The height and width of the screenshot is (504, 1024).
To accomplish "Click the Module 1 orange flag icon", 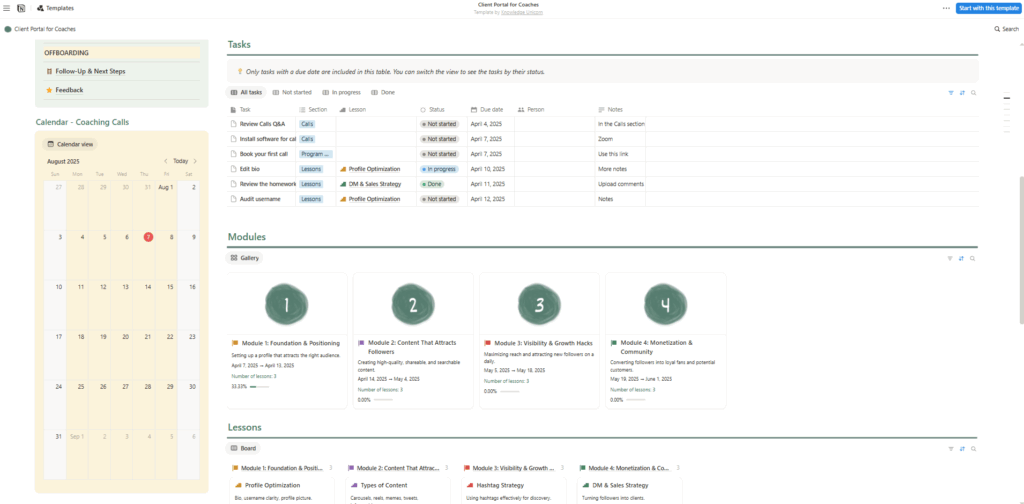I will coord(235,343).
